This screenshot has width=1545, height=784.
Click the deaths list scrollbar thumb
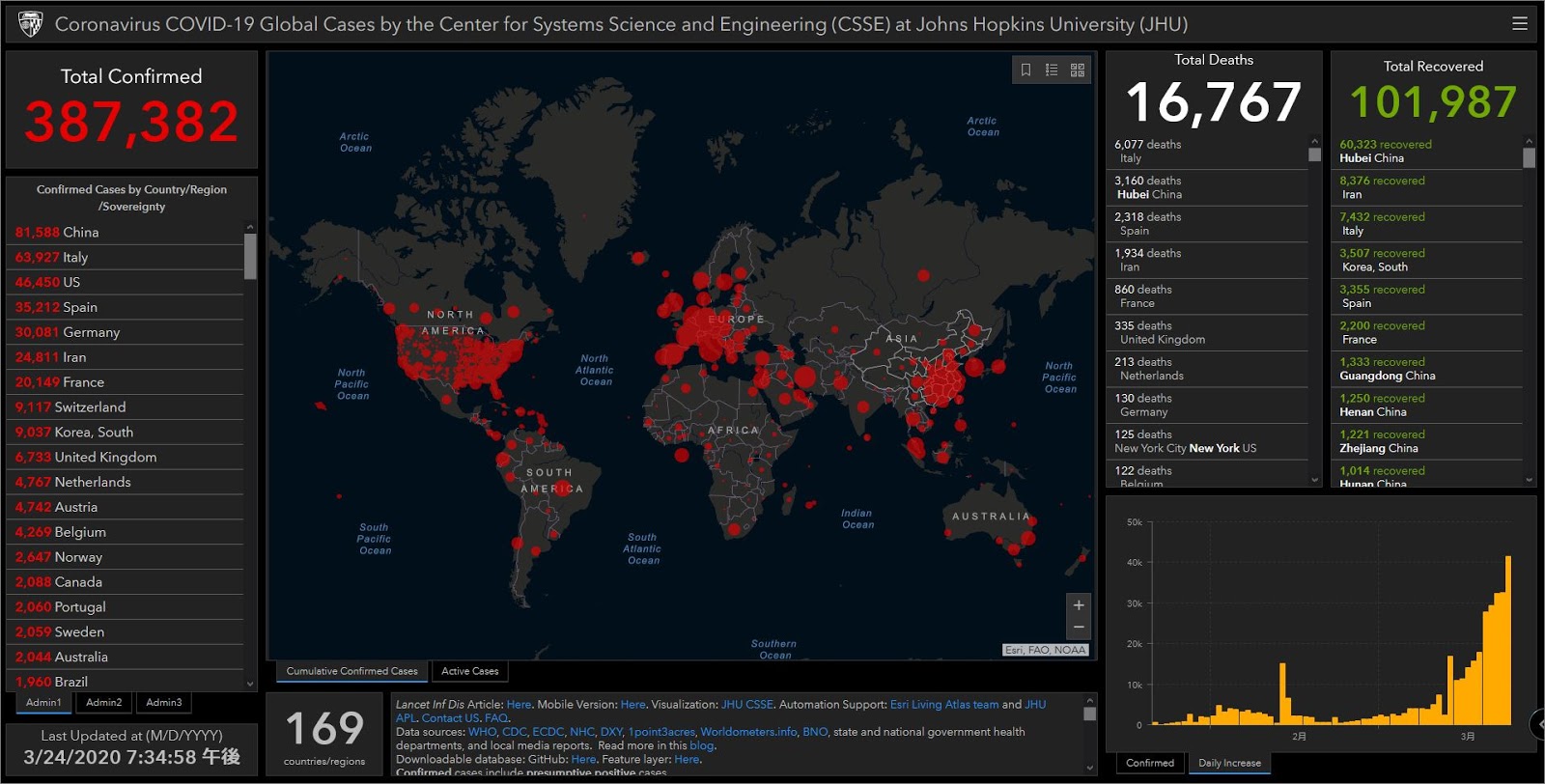[x=1314, y=154]
